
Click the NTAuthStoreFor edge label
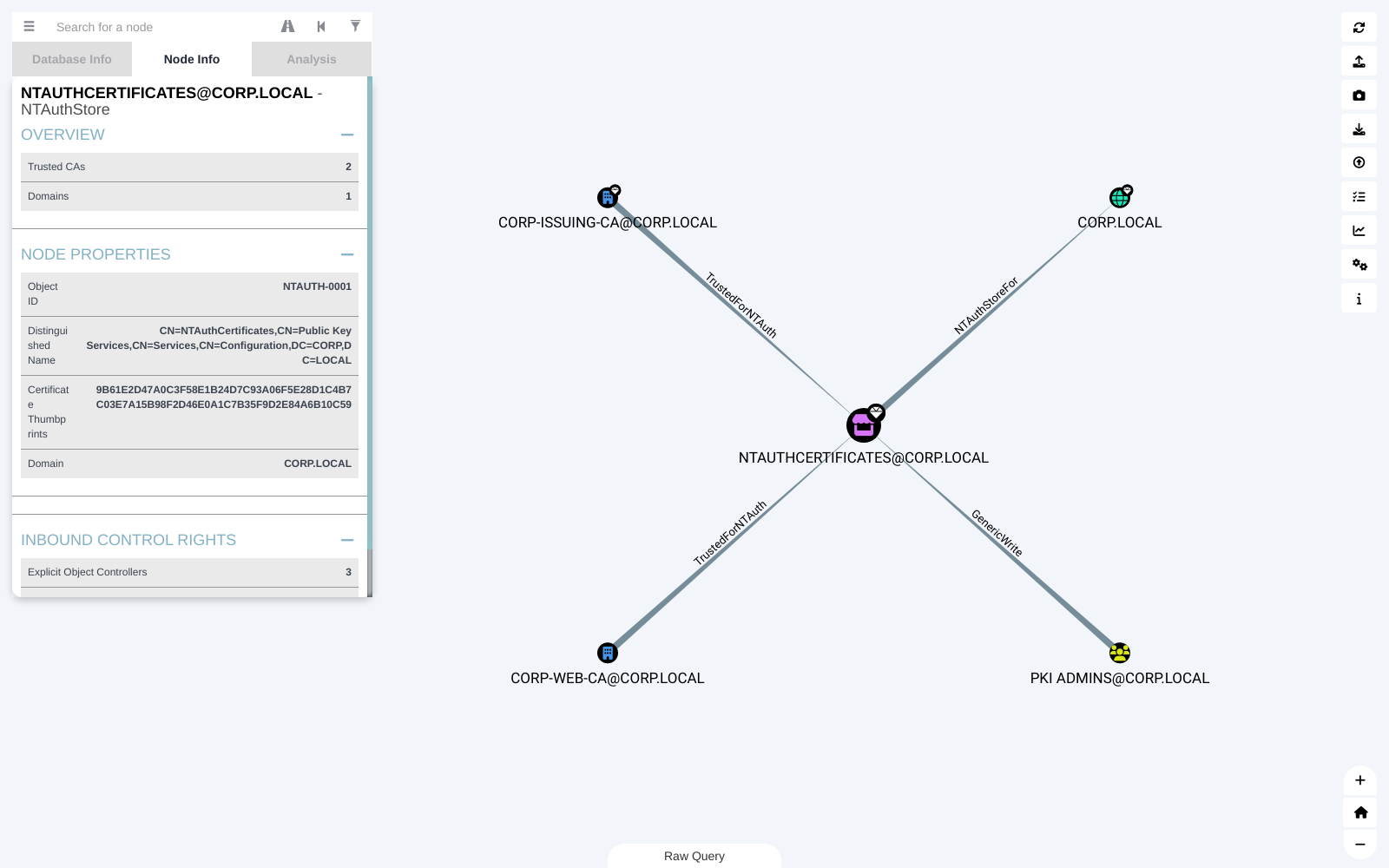986,306
